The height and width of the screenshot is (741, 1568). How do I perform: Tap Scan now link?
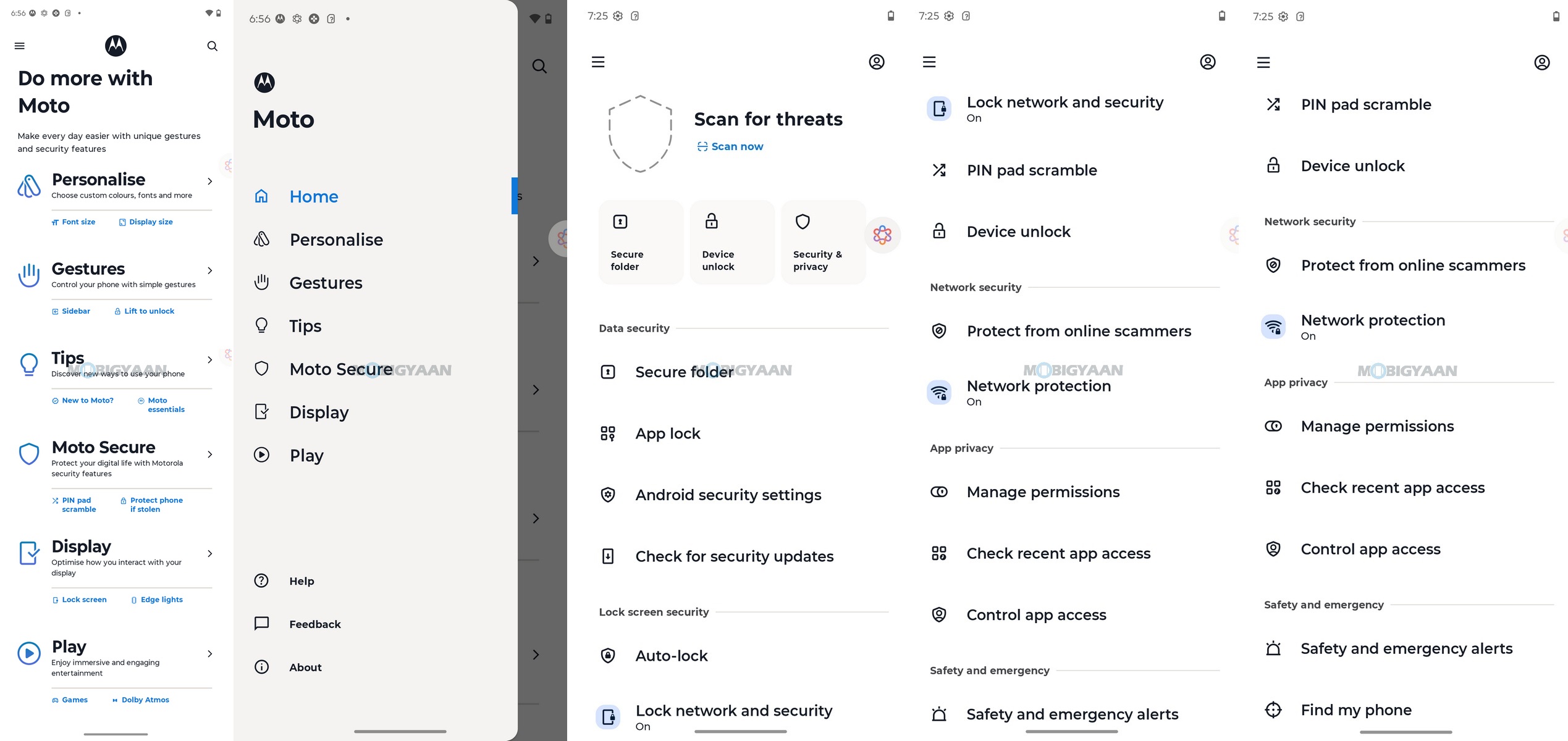click(x=730, y=146)
